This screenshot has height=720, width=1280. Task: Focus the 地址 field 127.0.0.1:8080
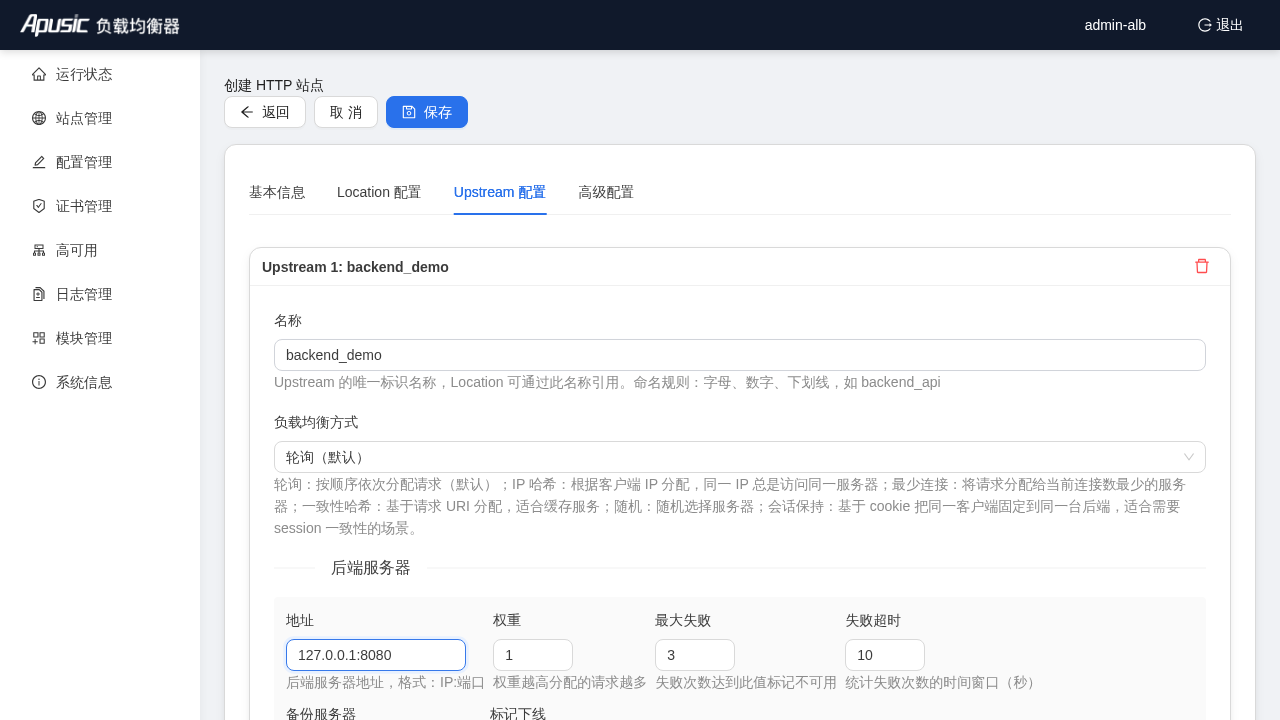click(376, 655)
